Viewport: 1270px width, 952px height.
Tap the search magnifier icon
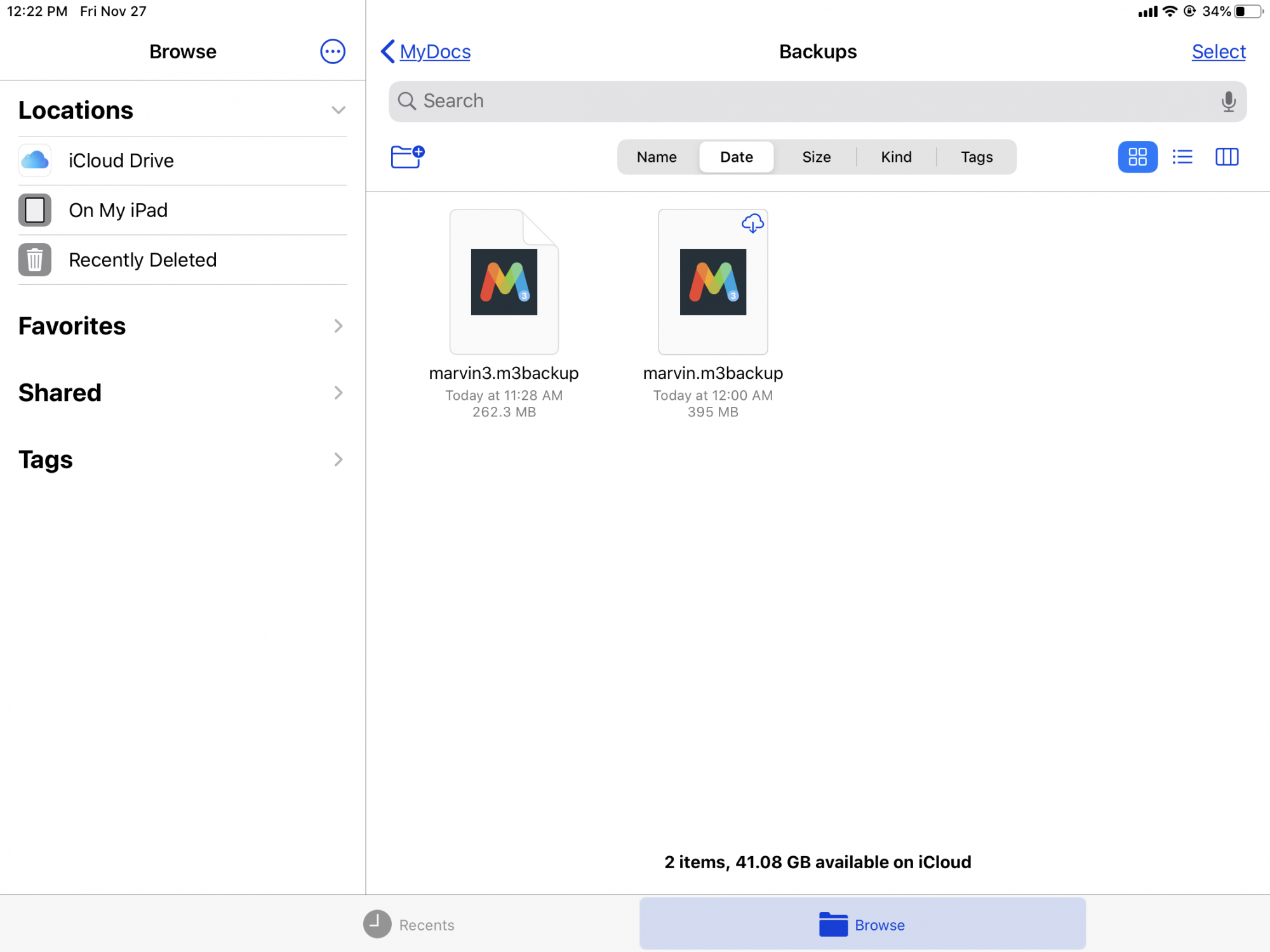pyautogui.click(x=406, y=101)
